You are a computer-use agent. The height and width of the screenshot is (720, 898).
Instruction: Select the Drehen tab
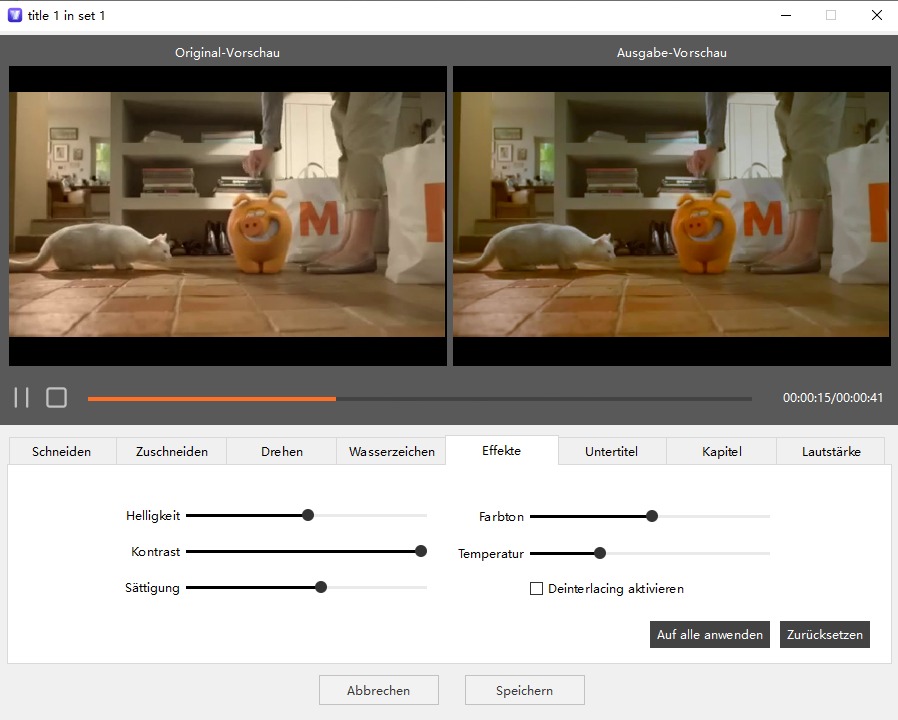pos(281,451)
